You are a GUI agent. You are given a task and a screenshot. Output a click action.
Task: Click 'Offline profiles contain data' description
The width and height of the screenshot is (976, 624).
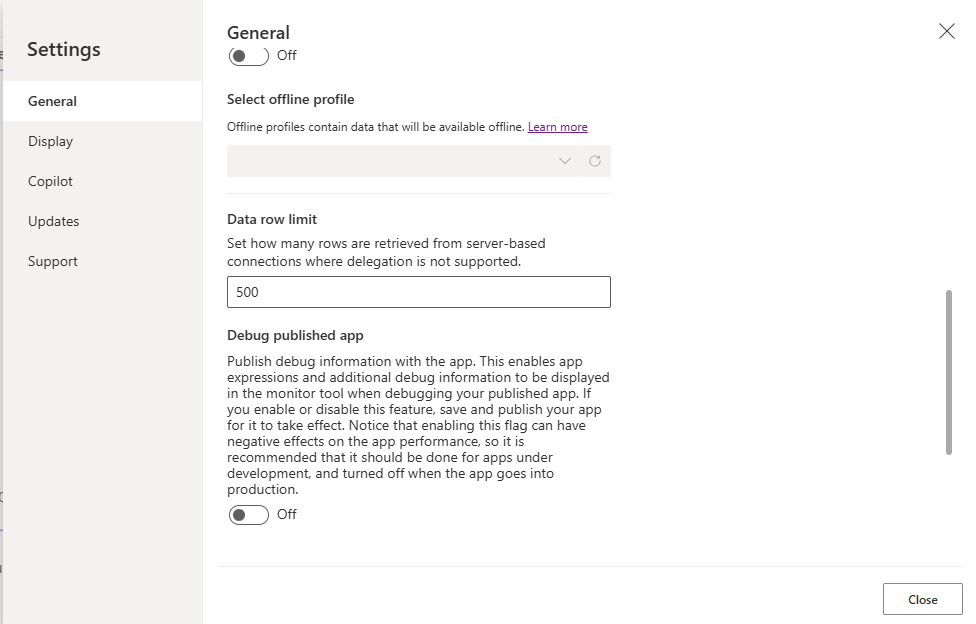375,127
